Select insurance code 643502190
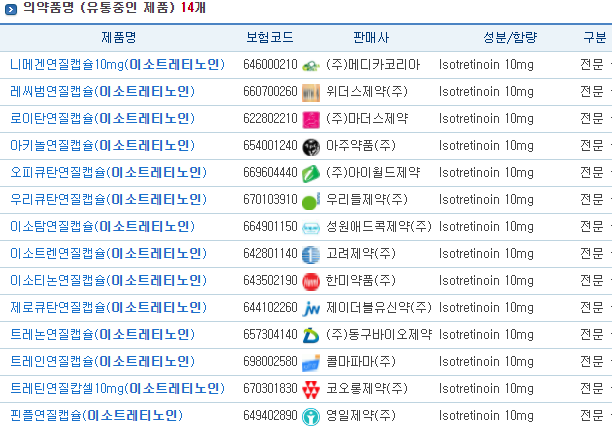The image size is (612, 429). (x=270, y=280)
